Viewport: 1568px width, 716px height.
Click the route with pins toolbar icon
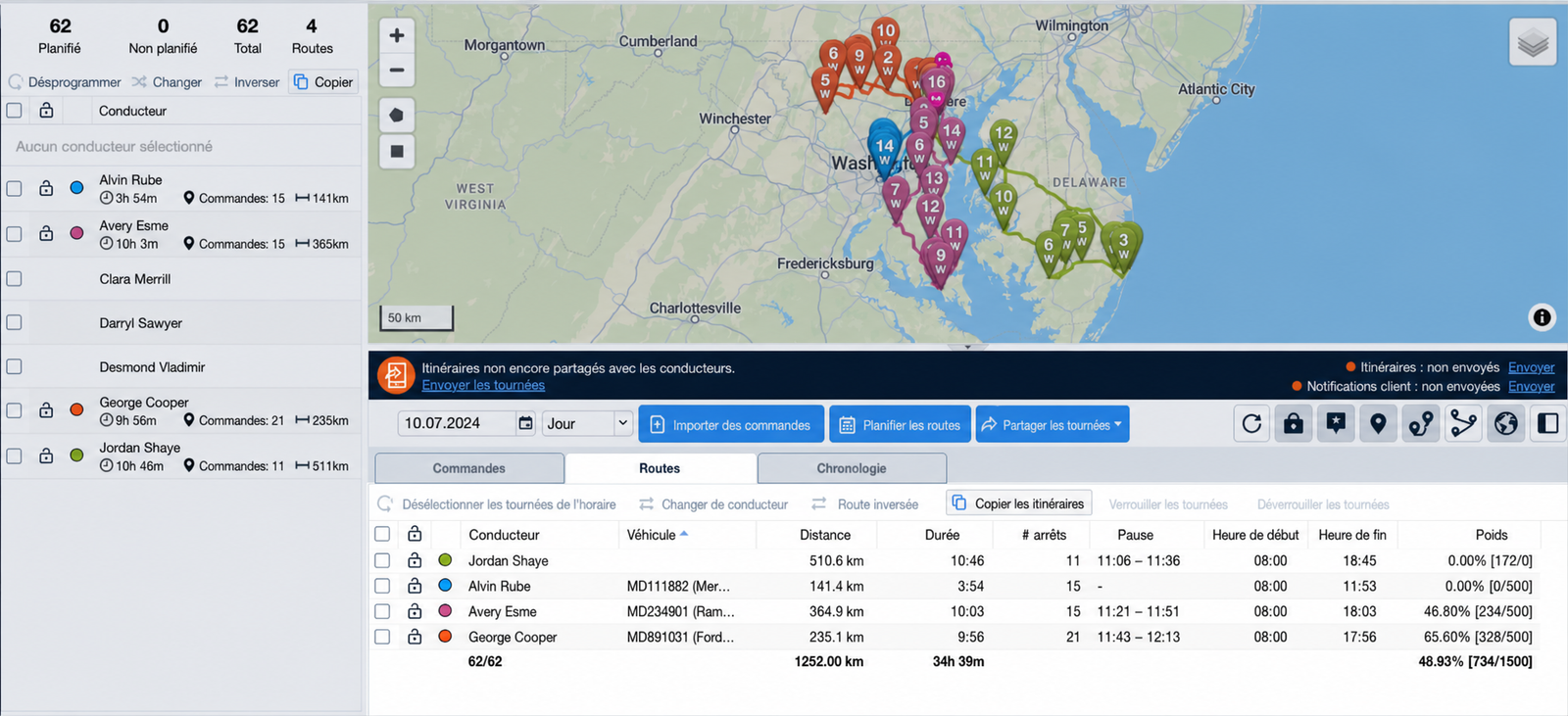coord(1421,424)
